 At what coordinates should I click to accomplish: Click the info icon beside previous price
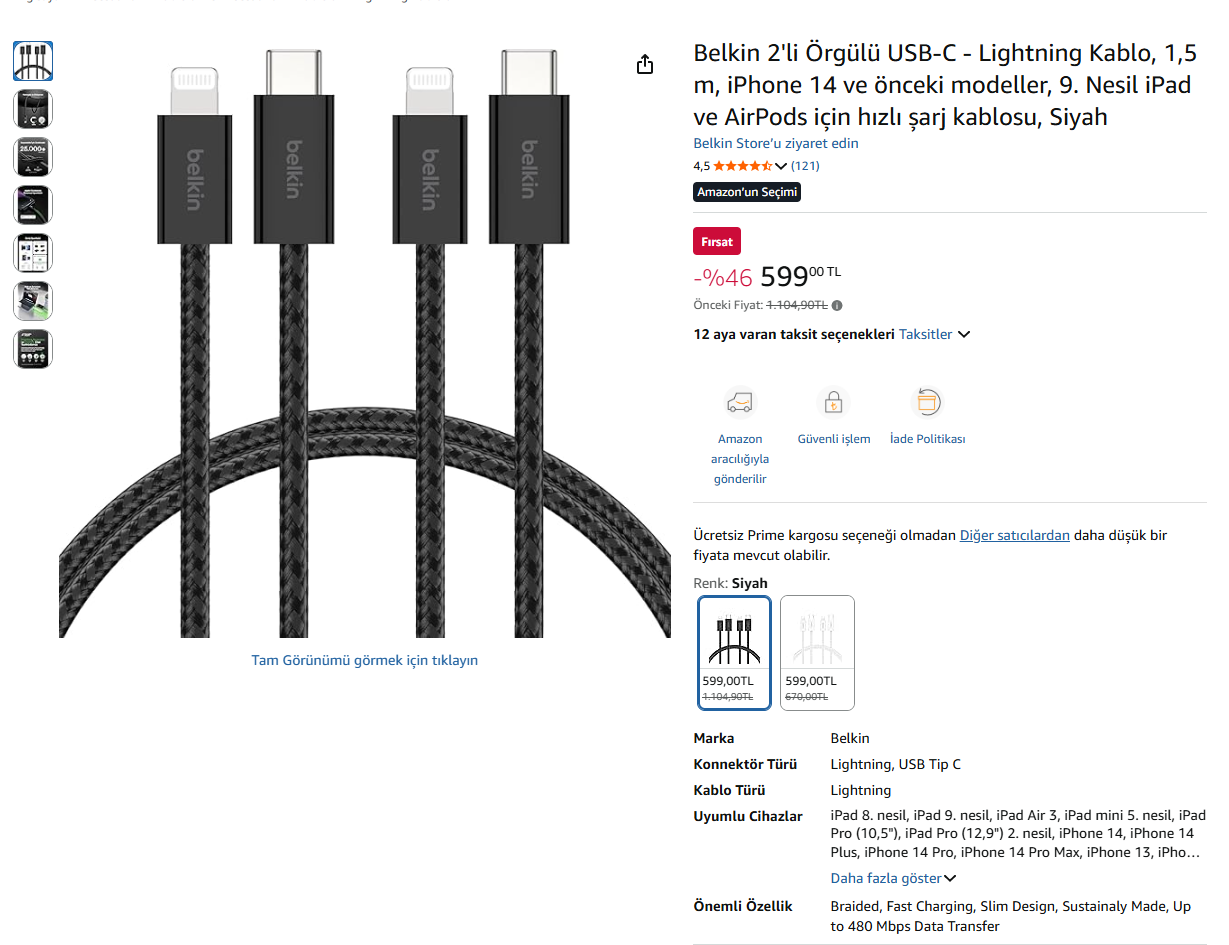[837, 306]
